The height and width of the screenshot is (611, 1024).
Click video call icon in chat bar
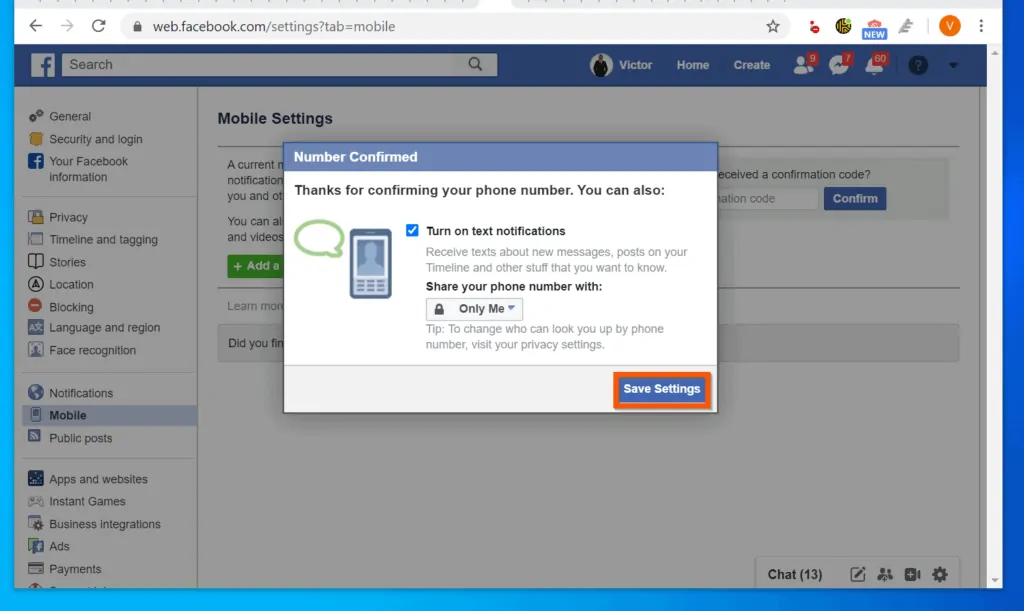pyautogui.click(x=912, y=574)
